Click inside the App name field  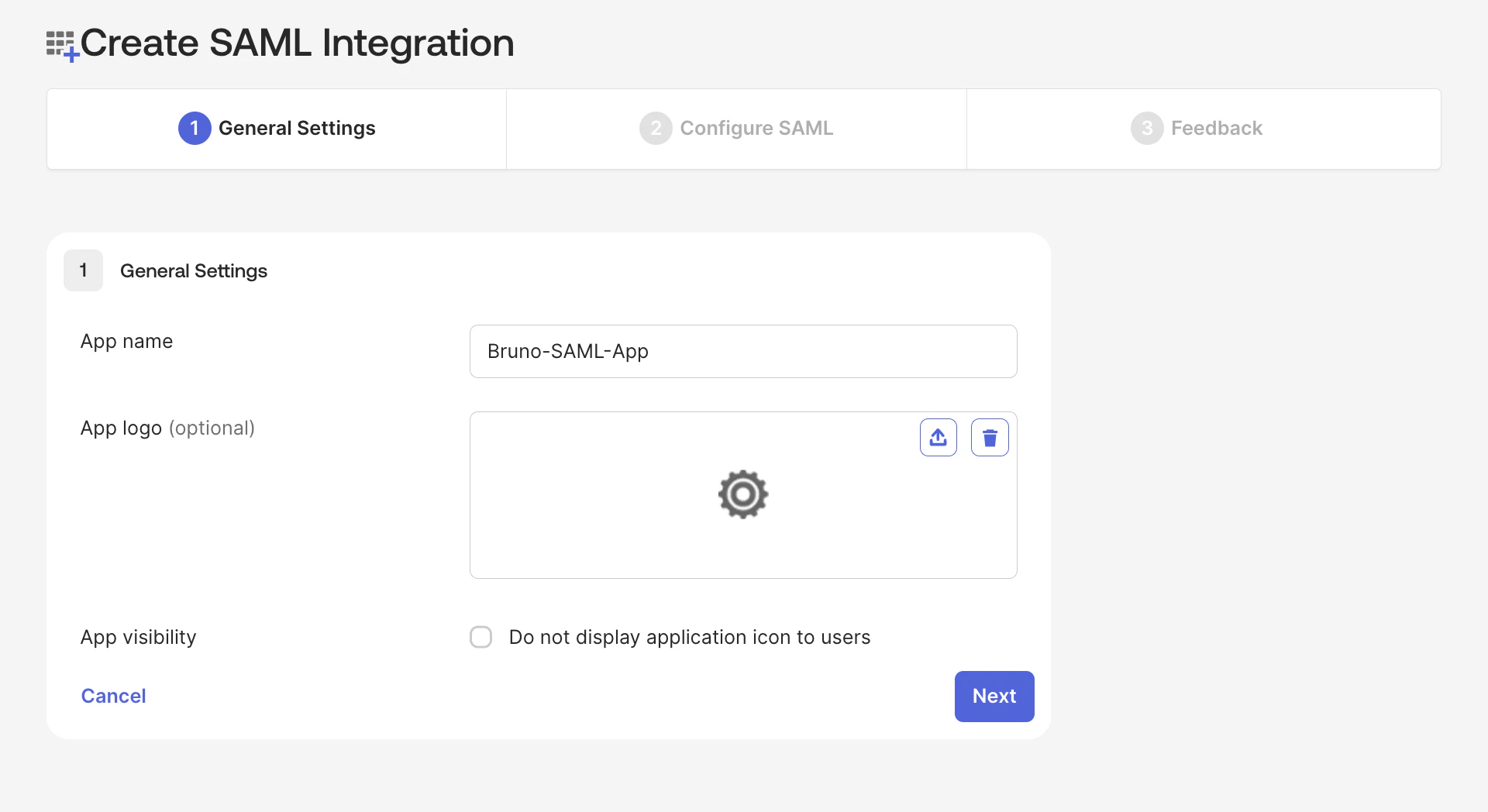pyautogui.click(x=742, y=351)
